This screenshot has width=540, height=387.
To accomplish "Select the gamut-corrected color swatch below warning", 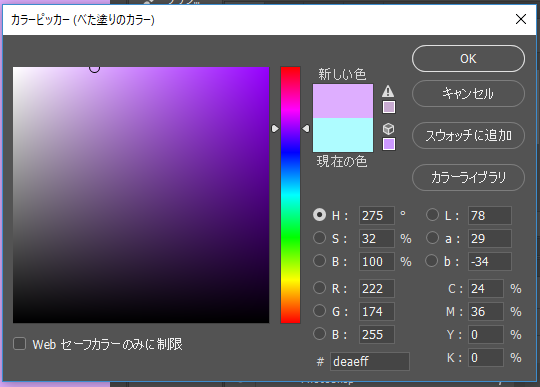I will click(x=389, y=107).
